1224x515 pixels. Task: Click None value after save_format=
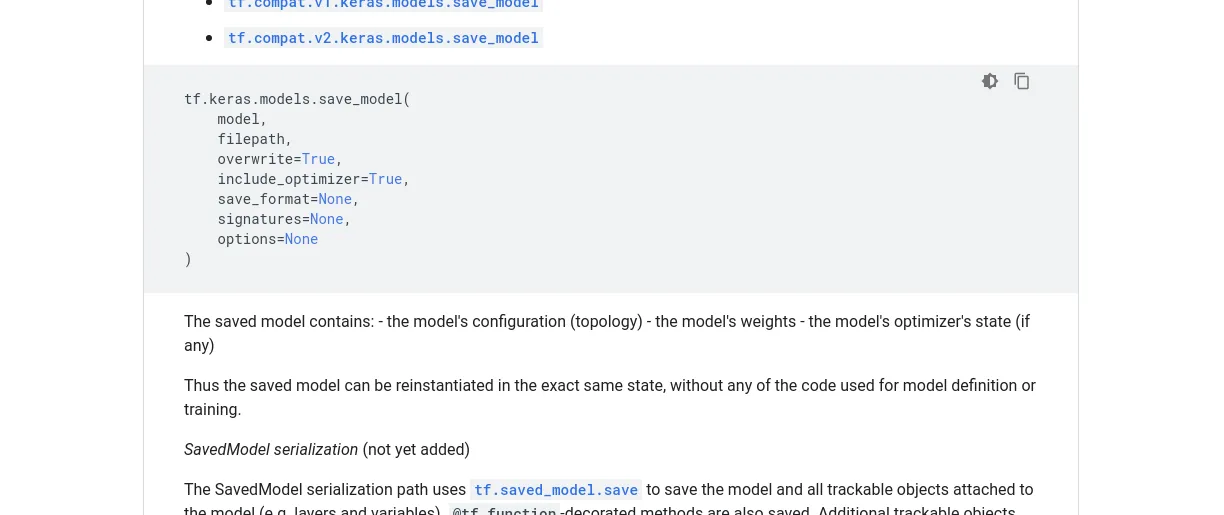[335, 199]
